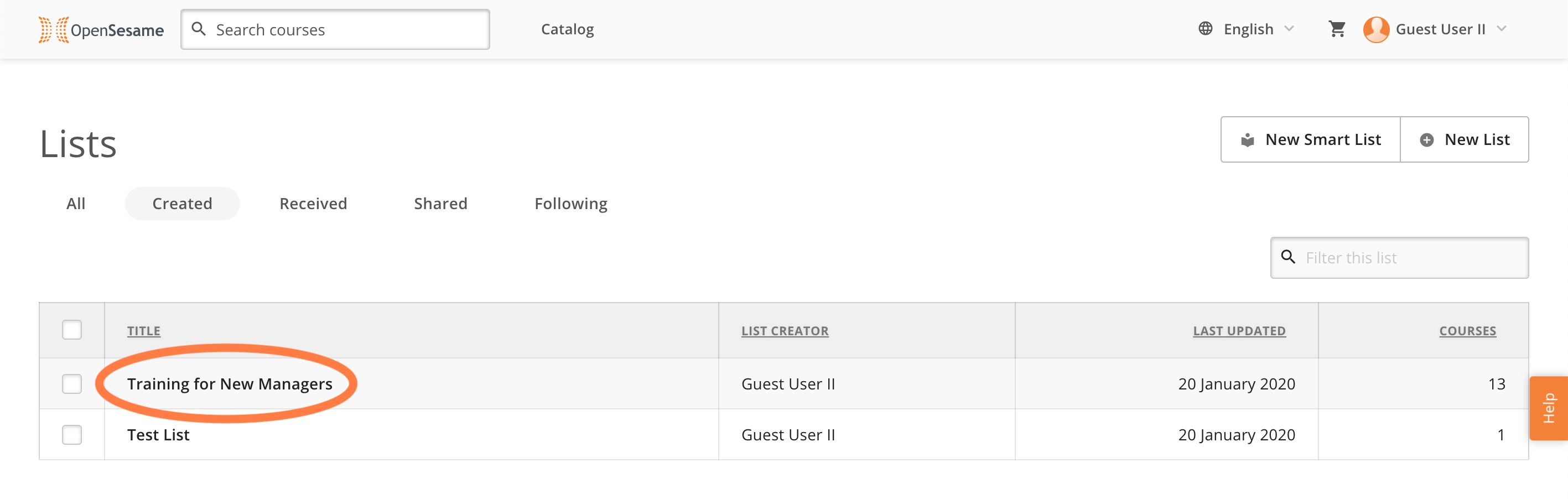Open the orange Help side tab
Screen dimensions: 1568x499
click(x=1548, y=408)
